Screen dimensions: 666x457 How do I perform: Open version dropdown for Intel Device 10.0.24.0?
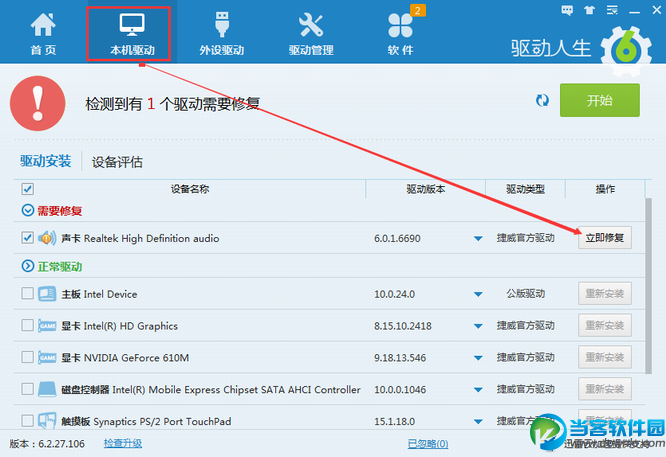point(478,294)
